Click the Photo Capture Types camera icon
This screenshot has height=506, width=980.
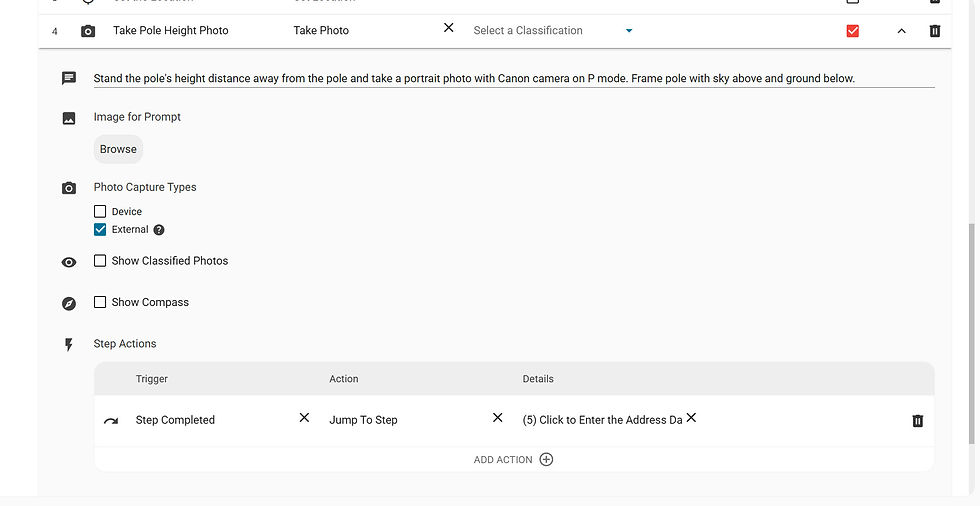(69, 188)
